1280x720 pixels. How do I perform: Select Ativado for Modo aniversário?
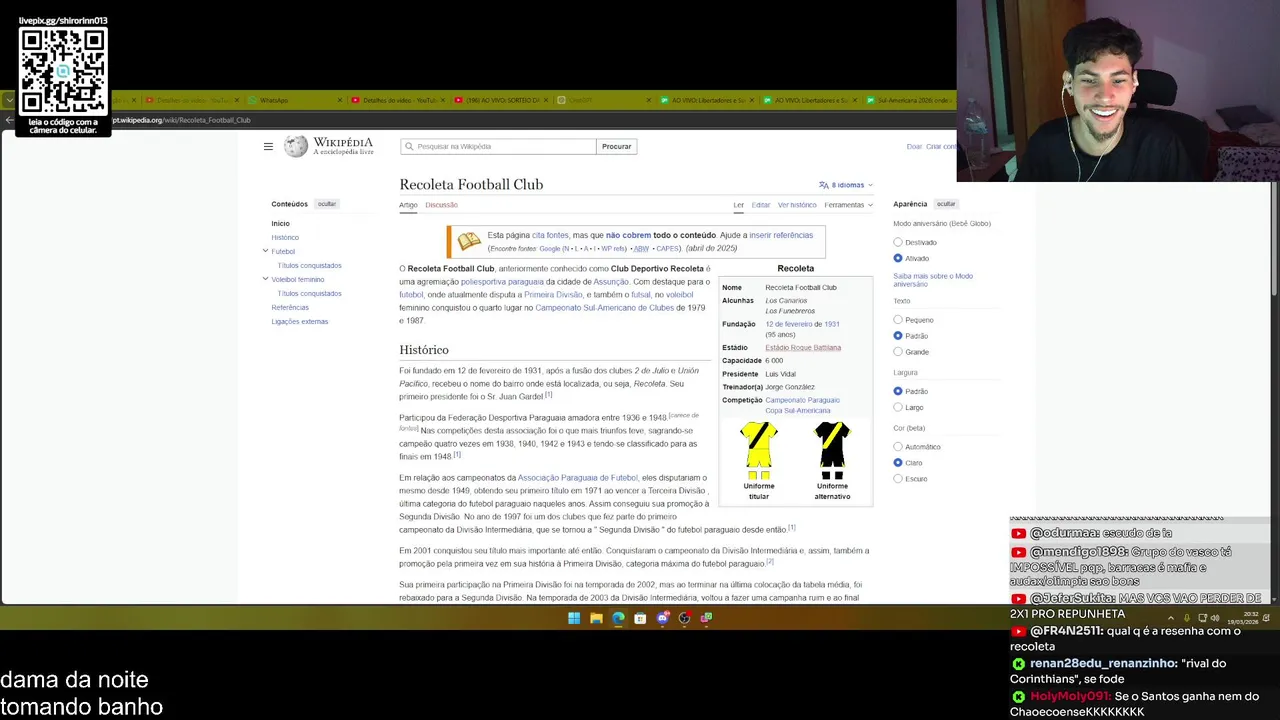point(897,258)
